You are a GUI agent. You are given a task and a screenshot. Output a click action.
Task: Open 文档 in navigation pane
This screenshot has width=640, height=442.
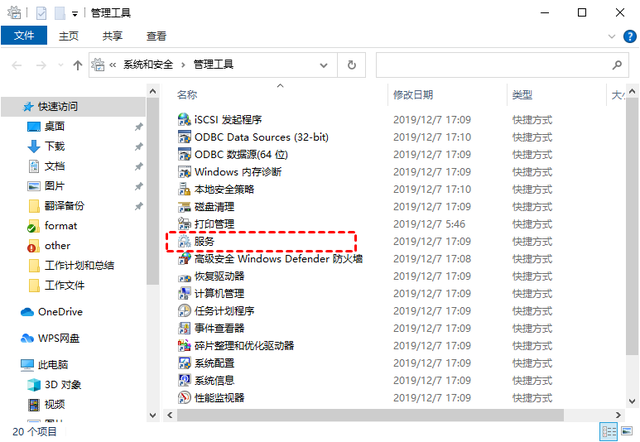tap(54, 166)
